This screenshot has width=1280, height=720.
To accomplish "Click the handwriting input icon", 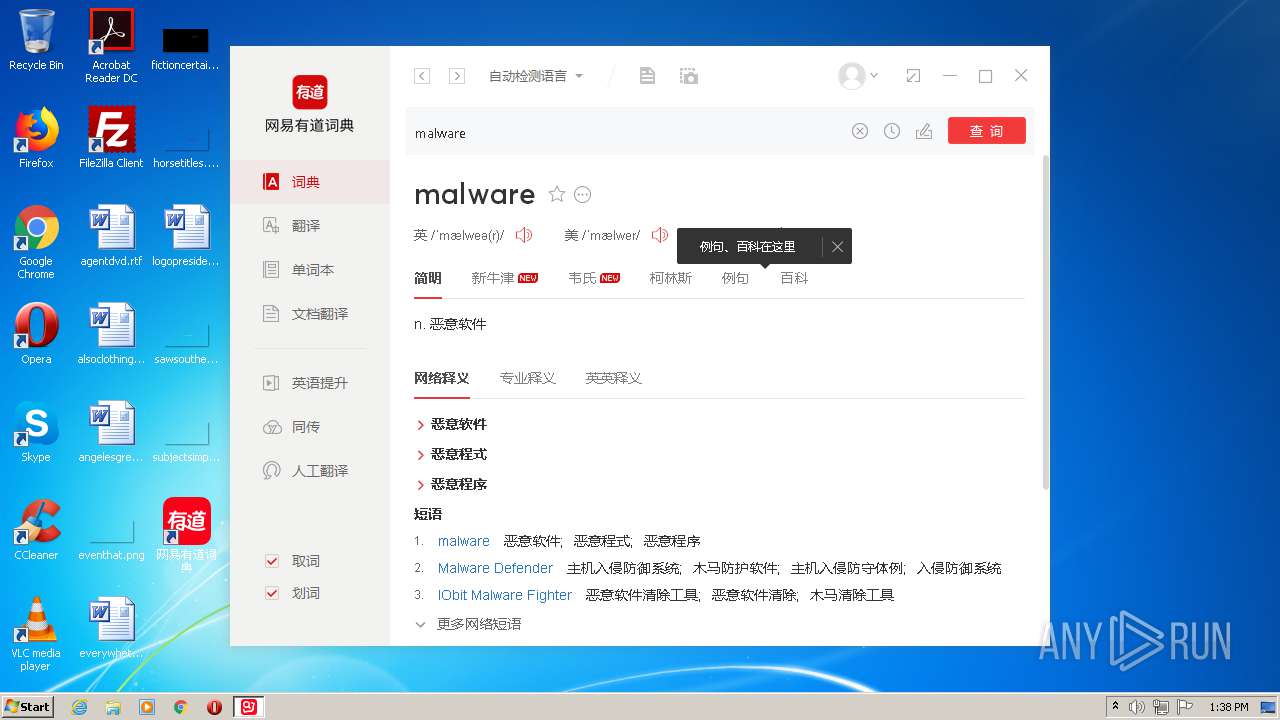I will [924, 131].
